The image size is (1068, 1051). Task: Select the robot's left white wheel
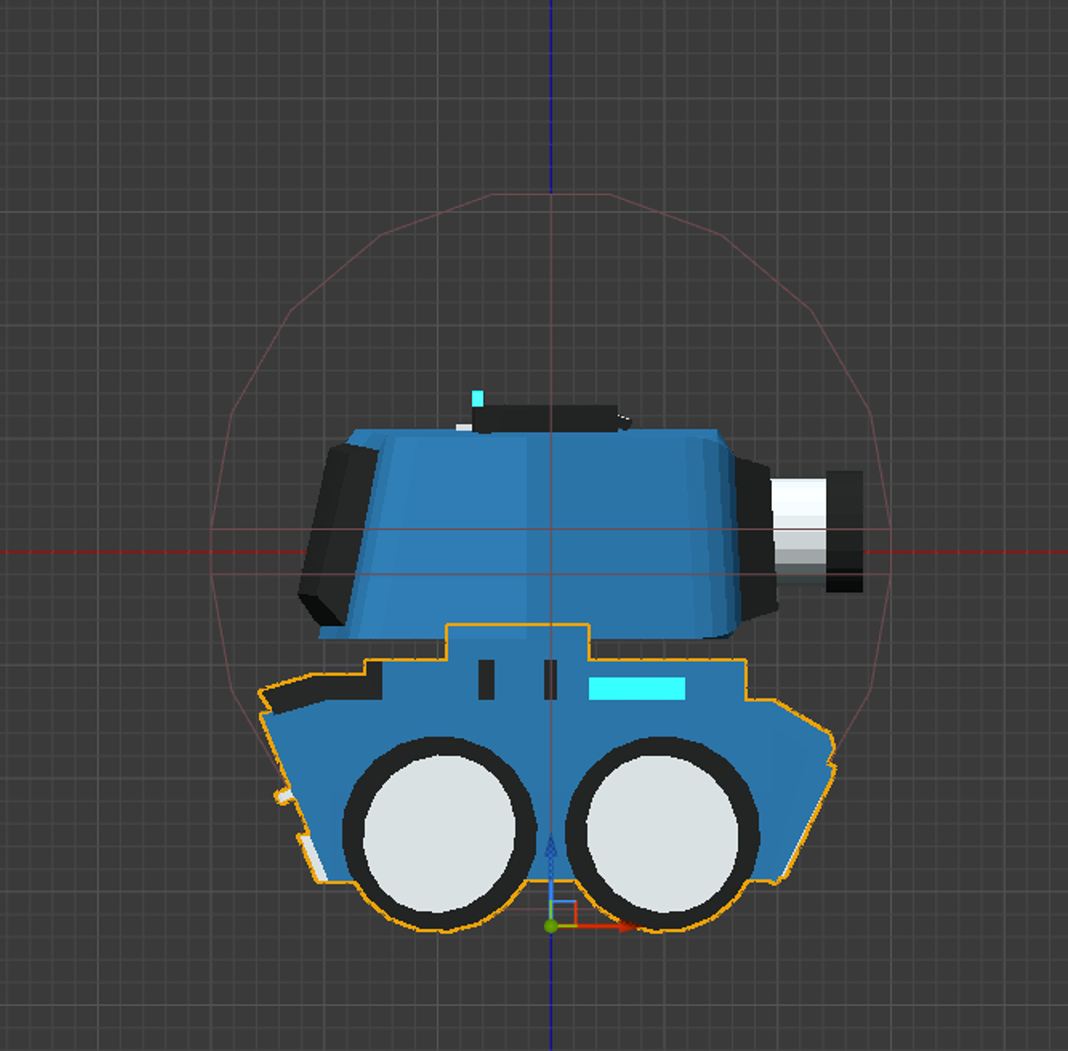click(439, 834)
